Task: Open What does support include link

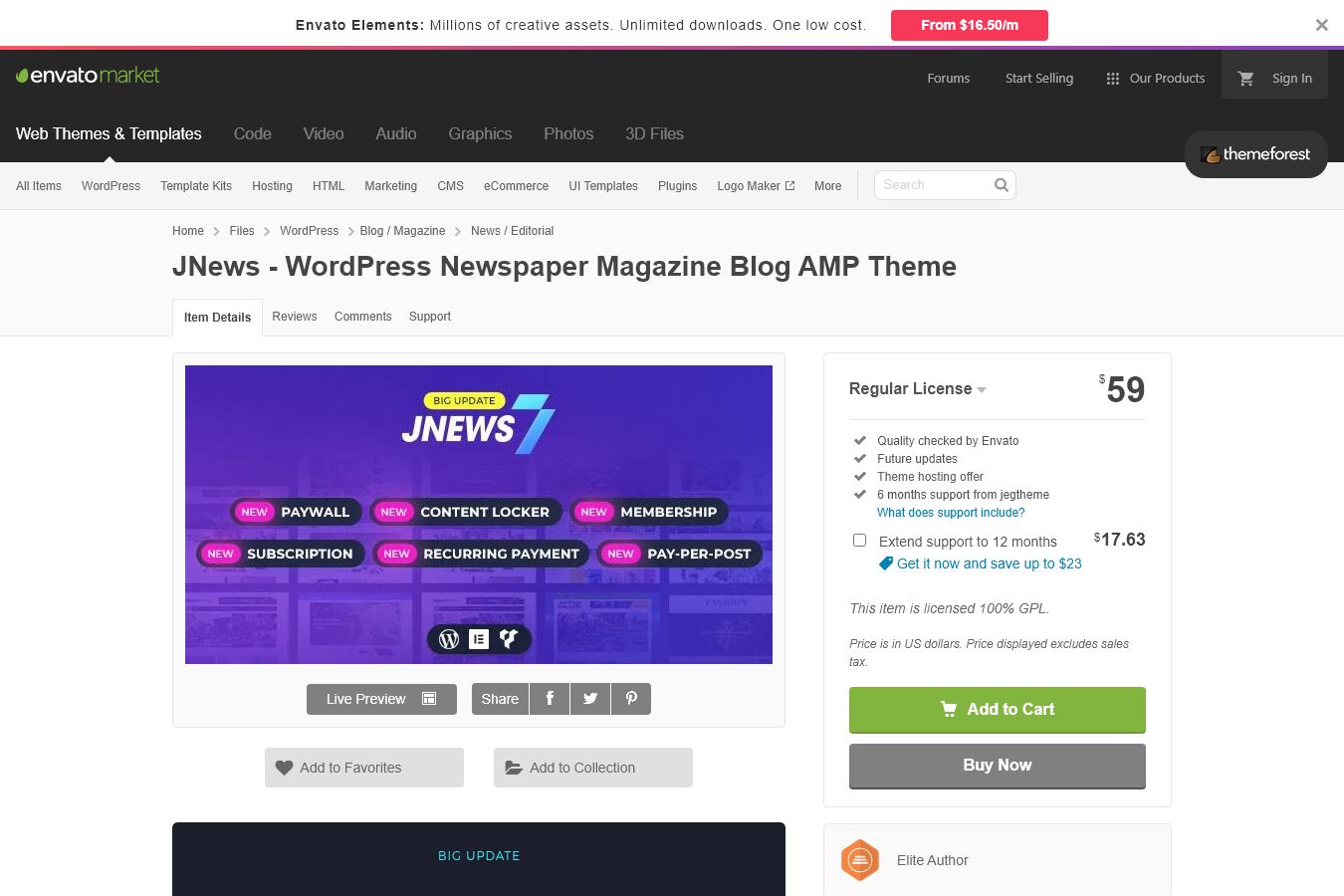Action: coord(951,513)
